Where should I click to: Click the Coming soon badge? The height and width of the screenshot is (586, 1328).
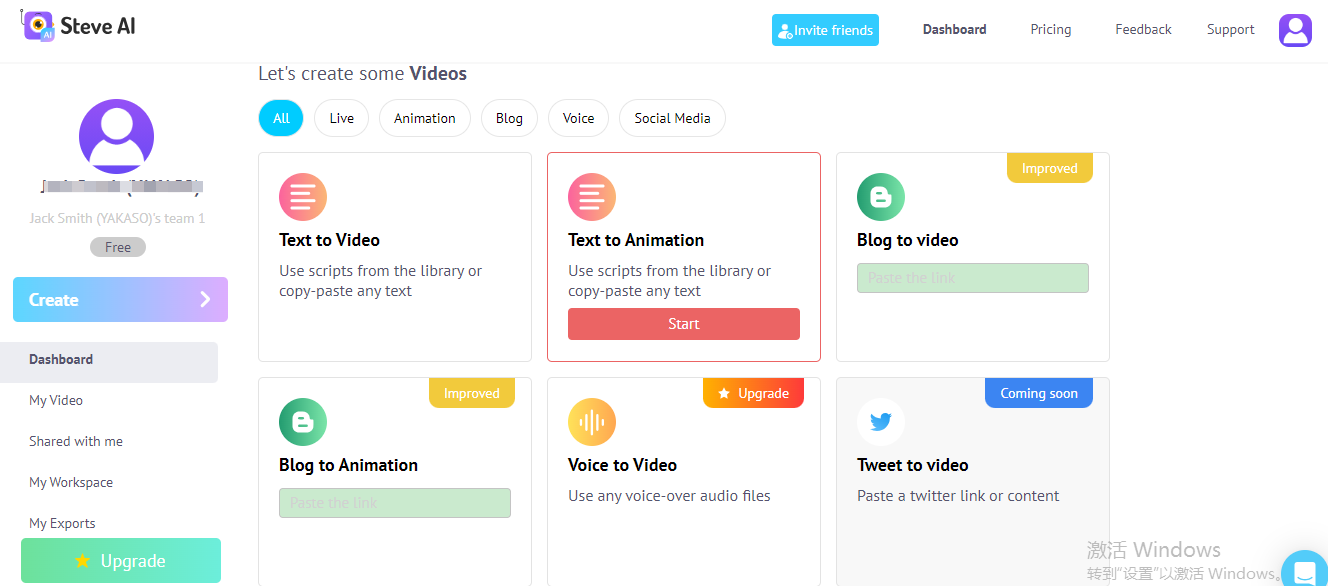click(1039, 393)
